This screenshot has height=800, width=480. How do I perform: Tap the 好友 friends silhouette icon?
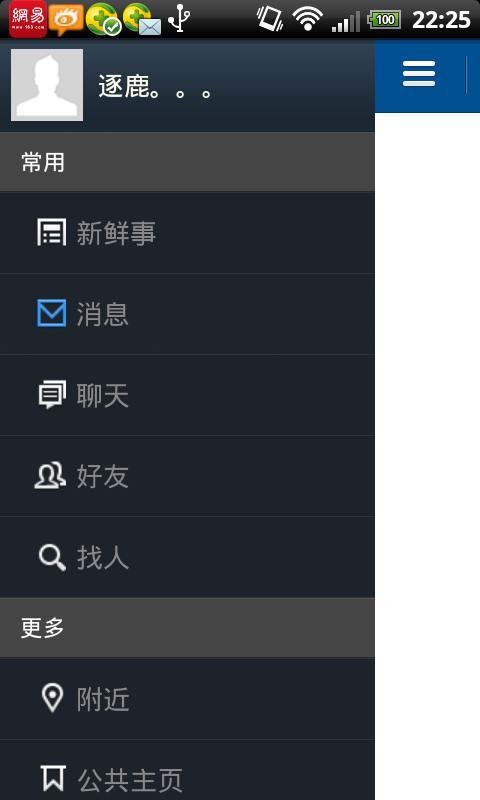(50, 476)
